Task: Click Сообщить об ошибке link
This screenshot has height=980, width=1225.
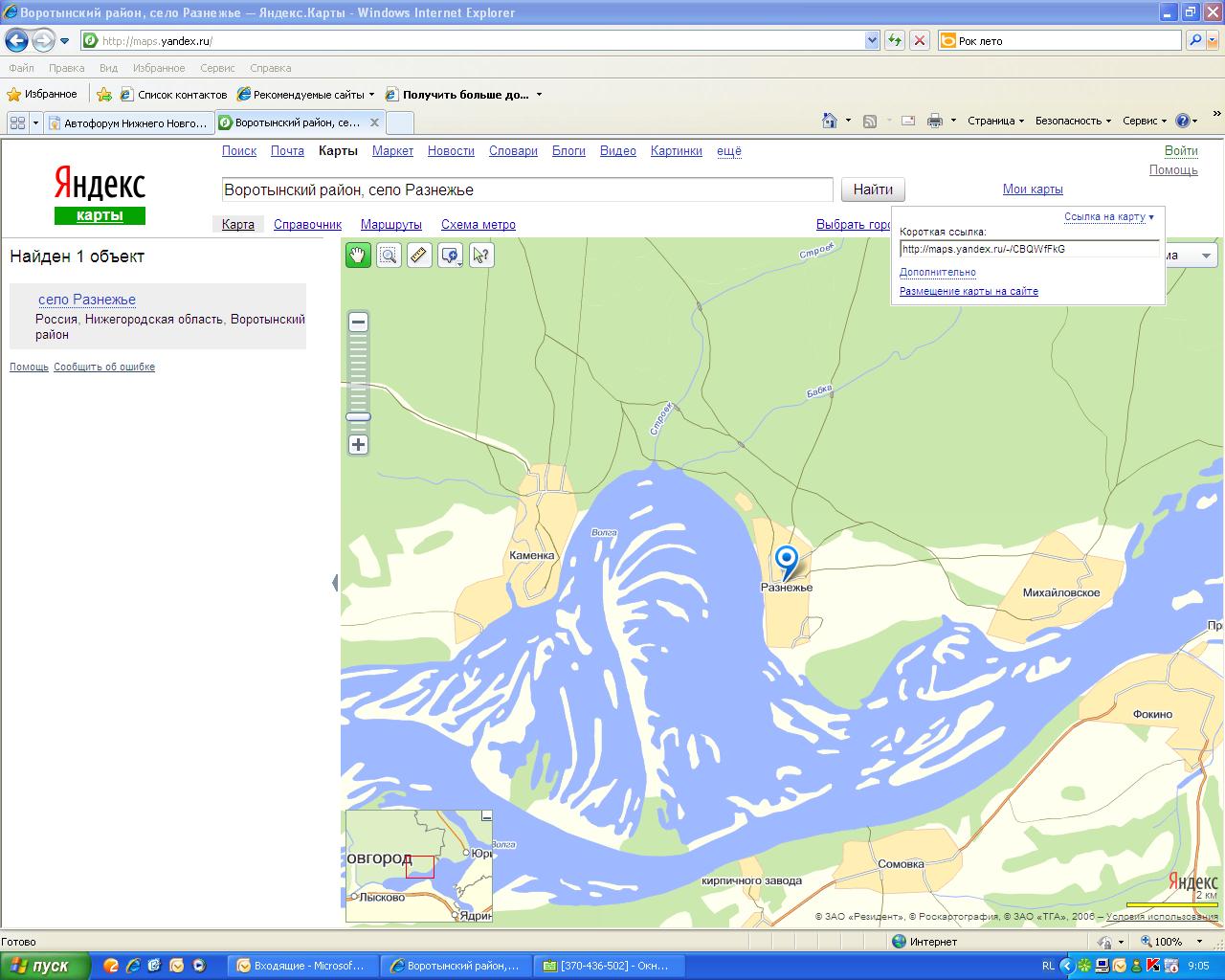Action: pos(104,367)
